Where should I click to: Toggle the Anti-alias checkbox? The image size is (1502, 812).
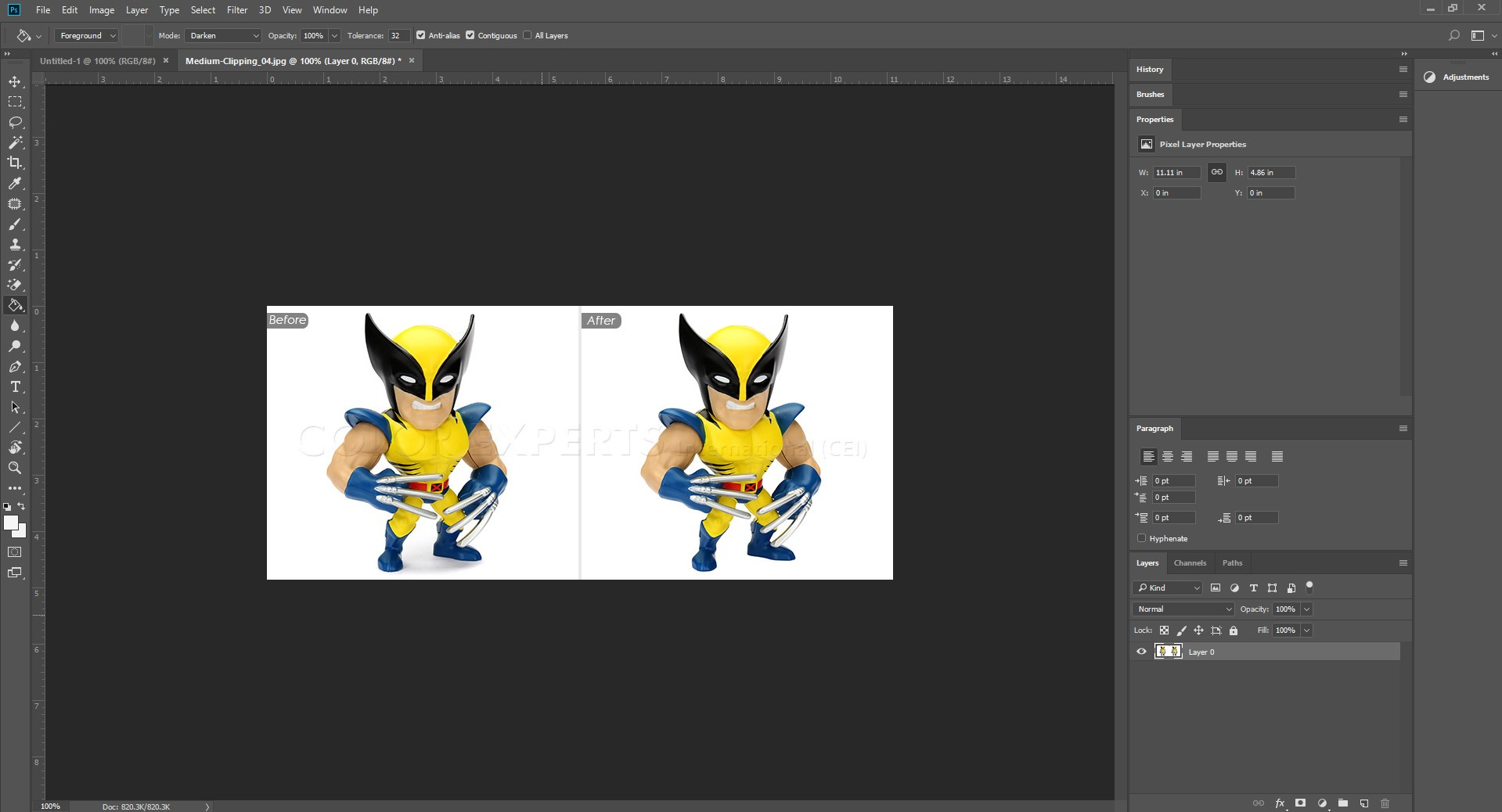[421, 35]
